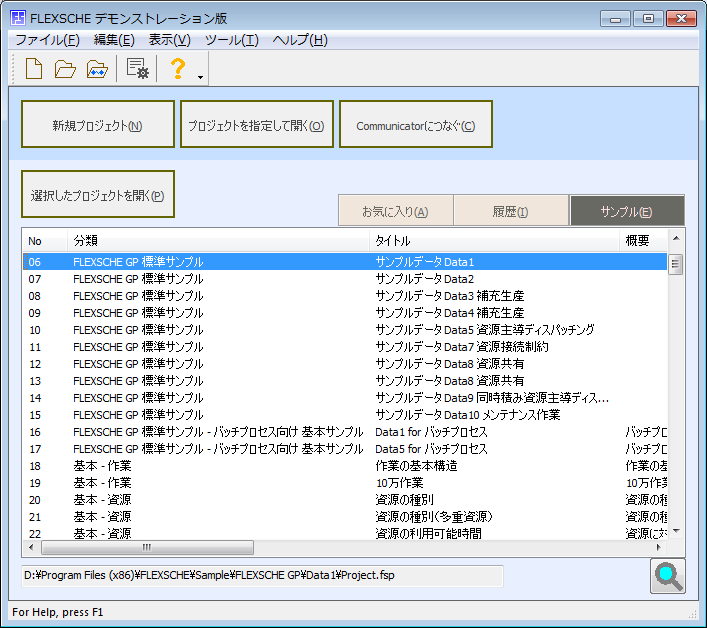
Task: Click the Communicatorにつなぐ(C) button
Action: [x=416, y=125]
